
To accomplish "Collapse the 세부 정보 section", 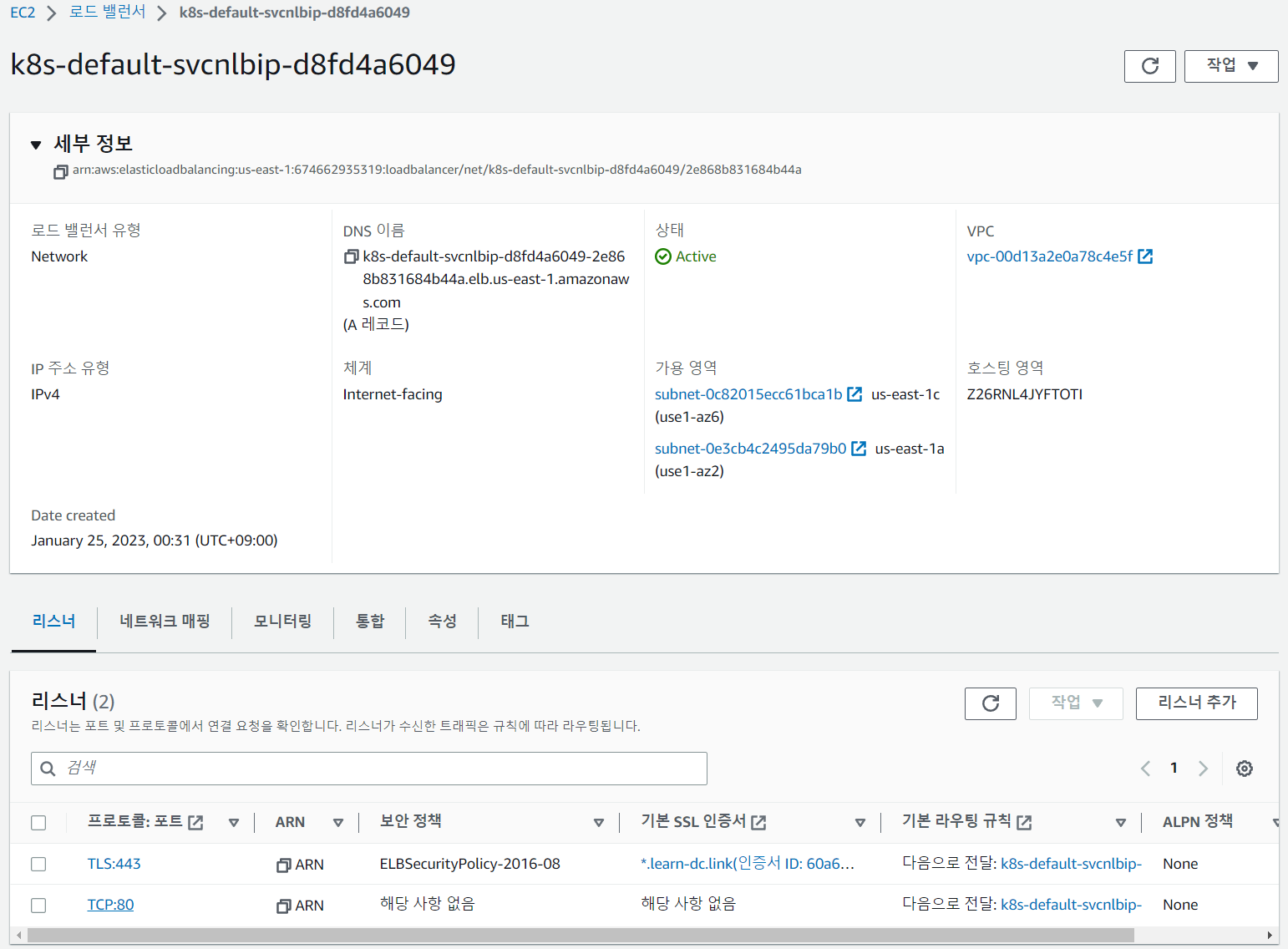I will [35, 144].
